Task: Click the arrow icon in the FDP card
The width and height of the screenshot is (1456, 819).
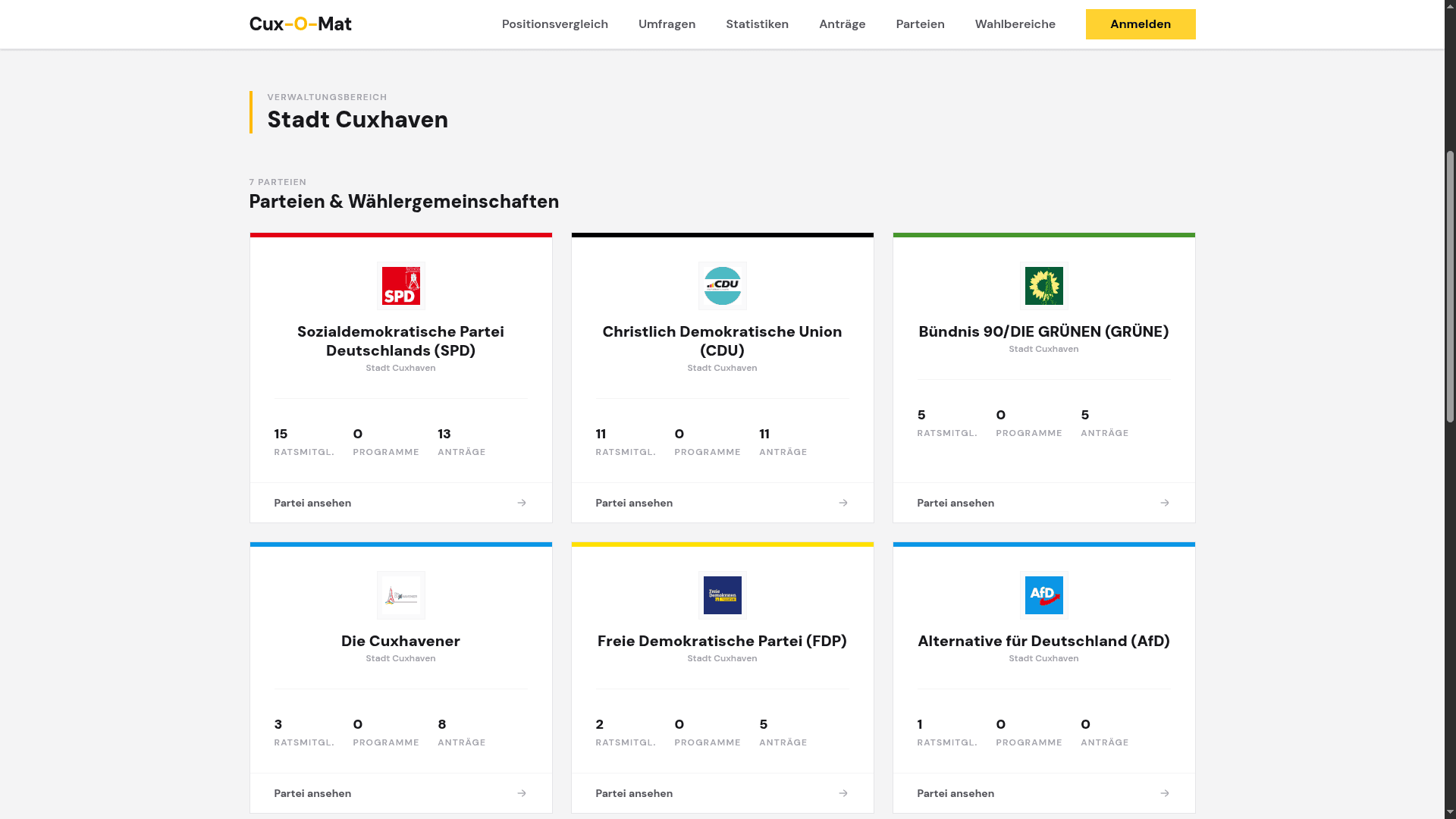Action: (x=843, y=793)
